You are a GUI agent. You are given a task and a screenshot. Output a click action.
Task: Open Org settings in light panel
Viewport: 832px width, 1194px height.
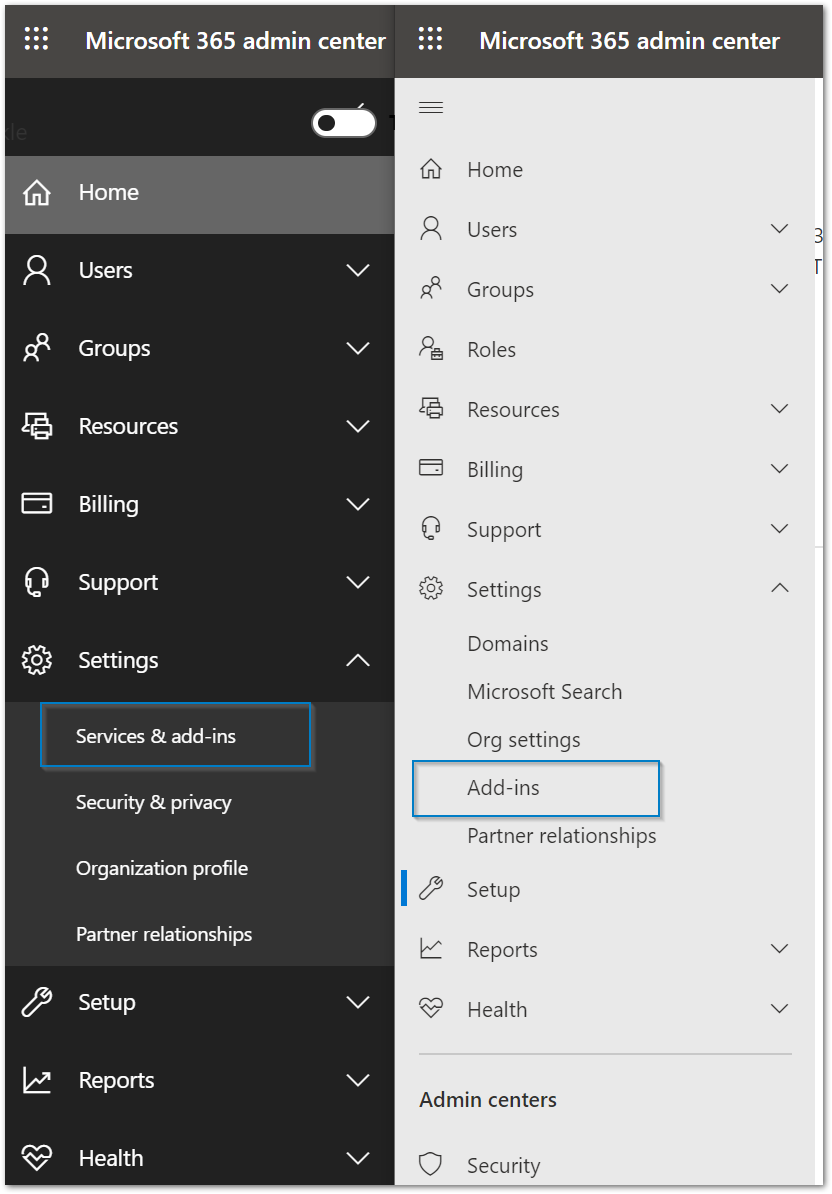point(524,740)
